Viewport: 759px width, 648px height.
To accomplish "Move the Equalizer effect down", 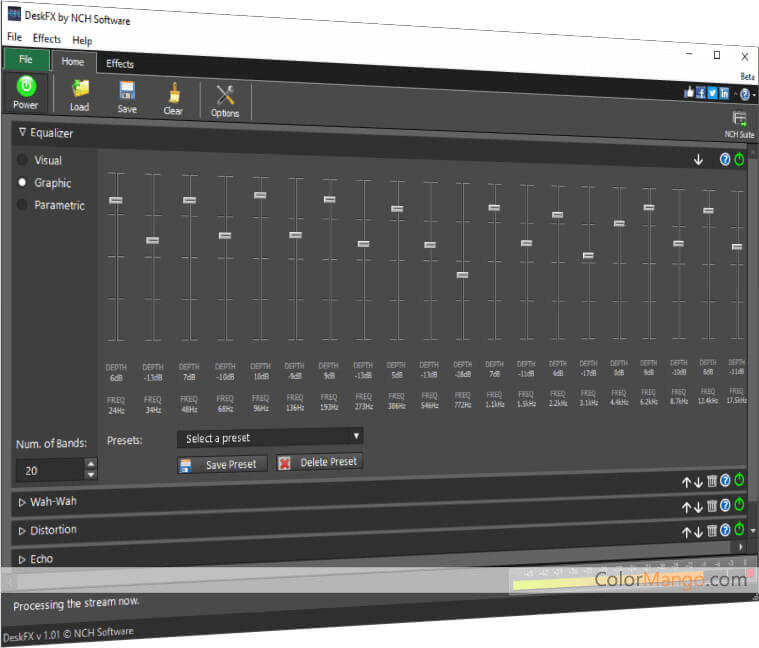I will click(698, 159).
